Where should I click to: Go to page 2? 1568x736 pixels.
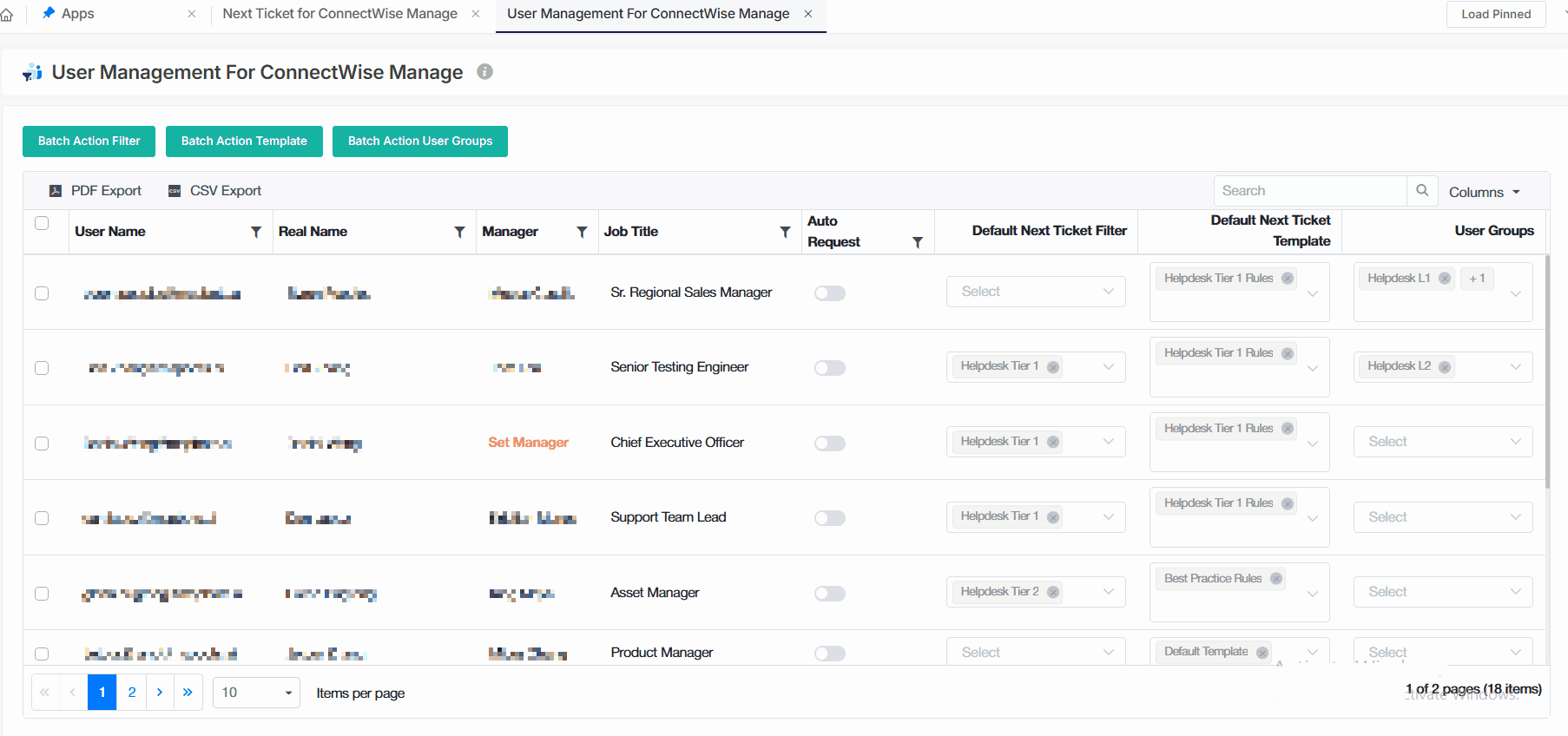(132, 693)
